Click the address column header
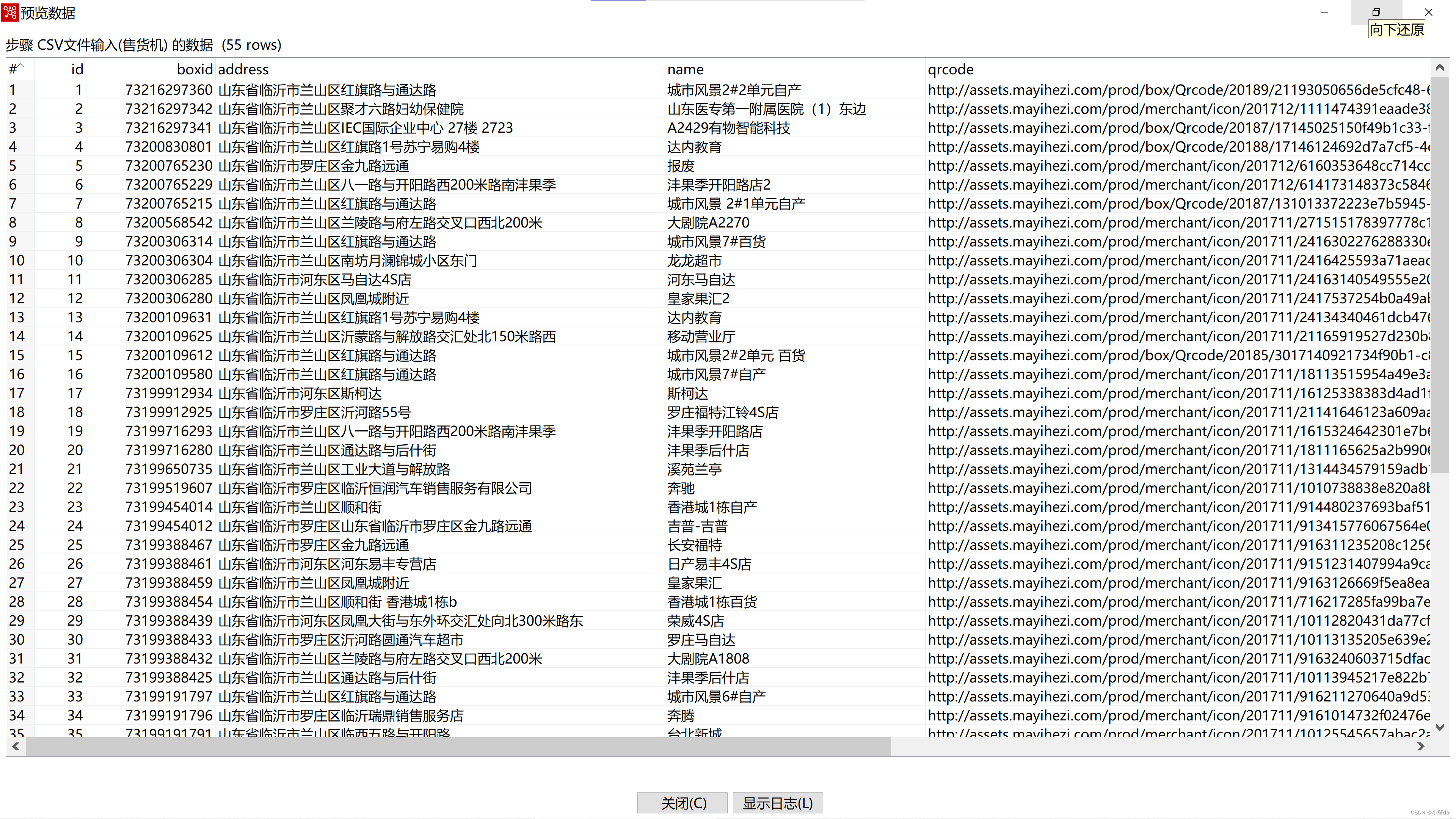1456x819 pixels. coord(243,69)
